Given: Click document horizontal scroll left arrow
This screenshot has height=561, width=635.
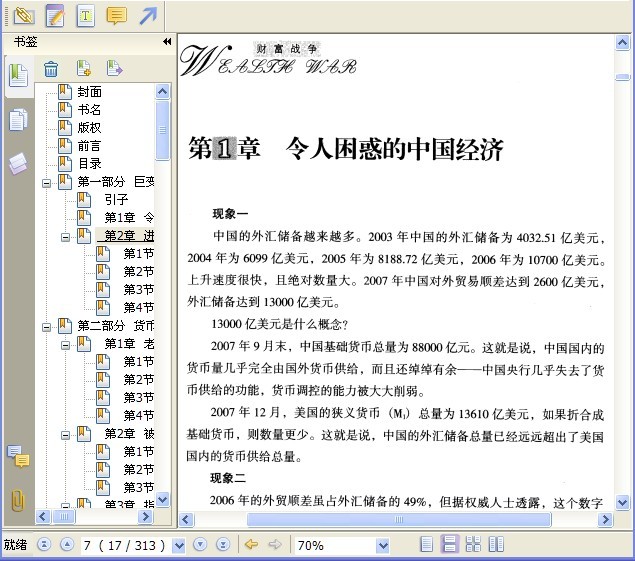Looking at the screenshot, I should [x=186, y=519].
